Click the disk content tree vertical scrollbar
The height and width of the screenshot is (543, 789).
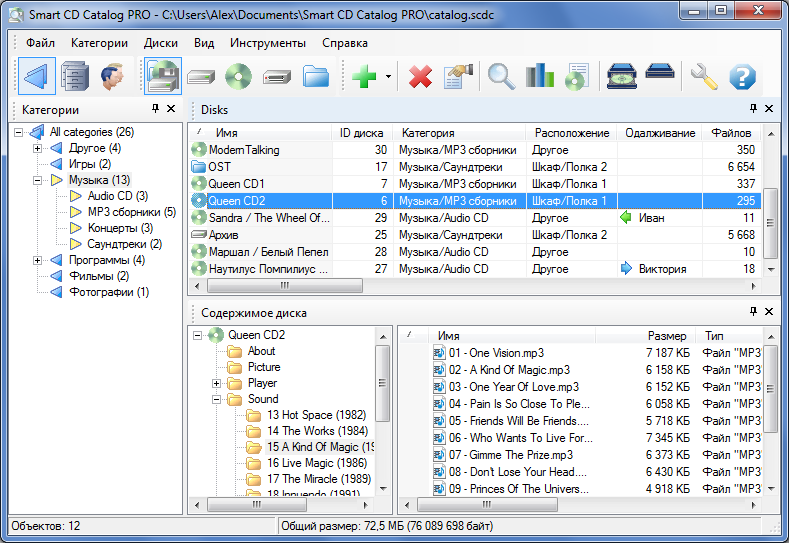382,383
